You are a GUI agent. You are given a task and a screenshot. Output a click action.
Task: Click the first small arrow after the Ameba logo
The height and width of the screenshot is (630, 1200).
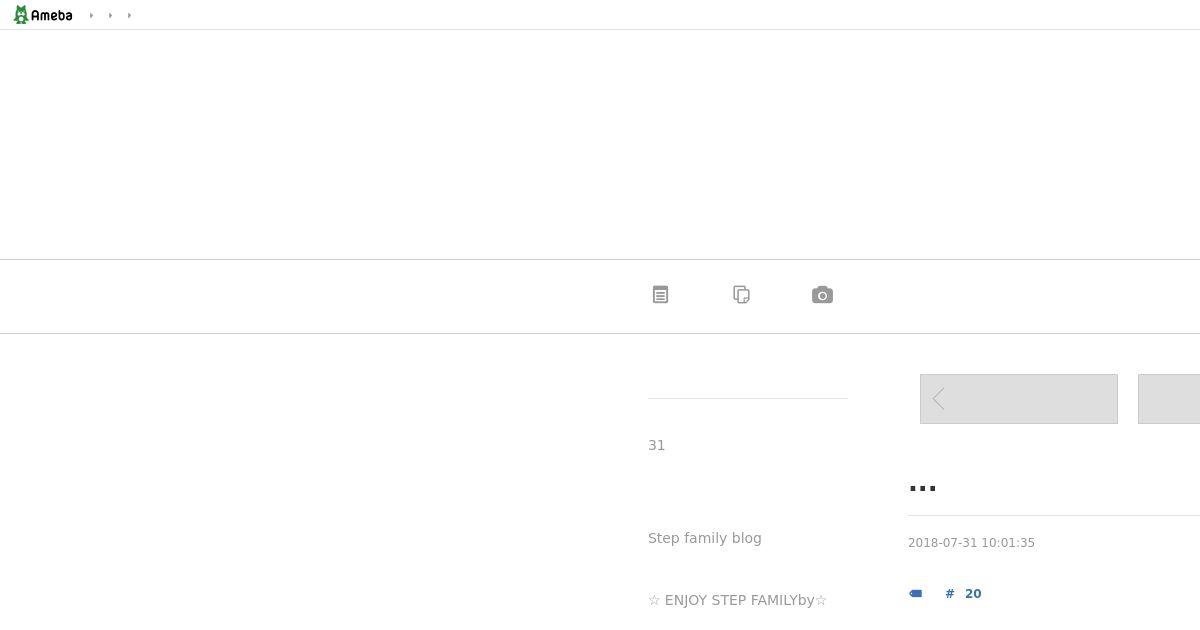pyautogui.click(x=91, y=16)
